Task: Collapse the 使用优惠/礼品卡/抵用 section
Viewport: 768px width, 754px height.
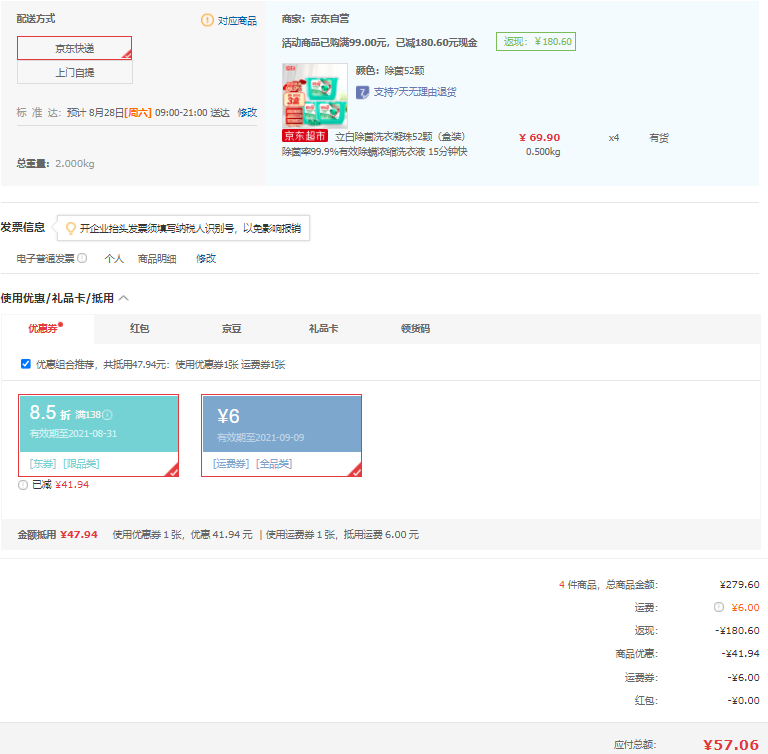Action: 124,298
